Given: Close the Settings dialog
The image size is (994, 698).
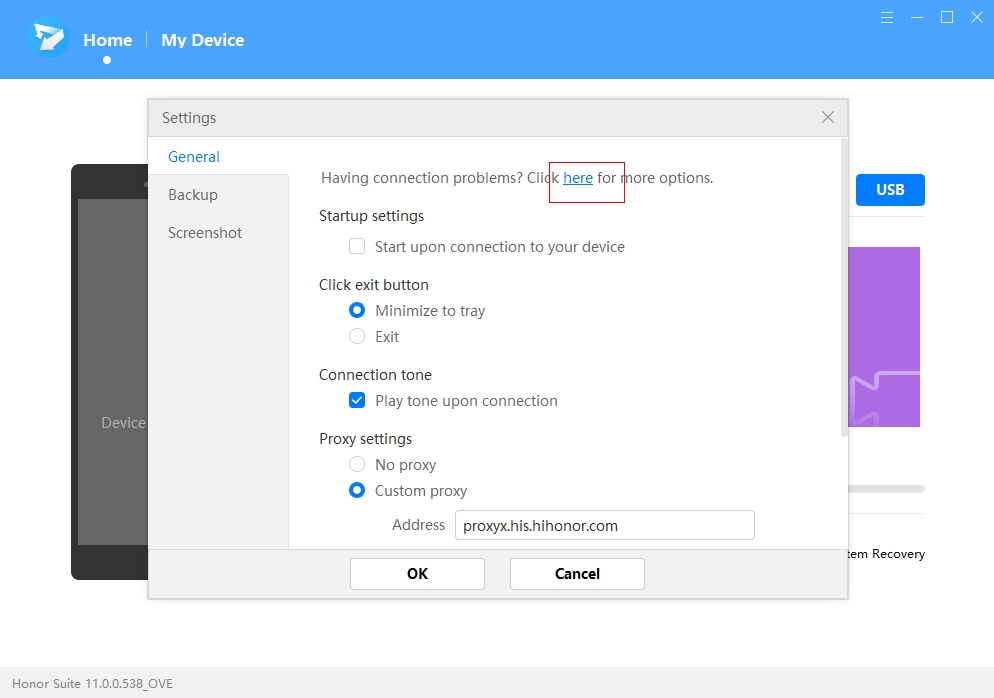Looking at the screenshot, I should 827,117.
